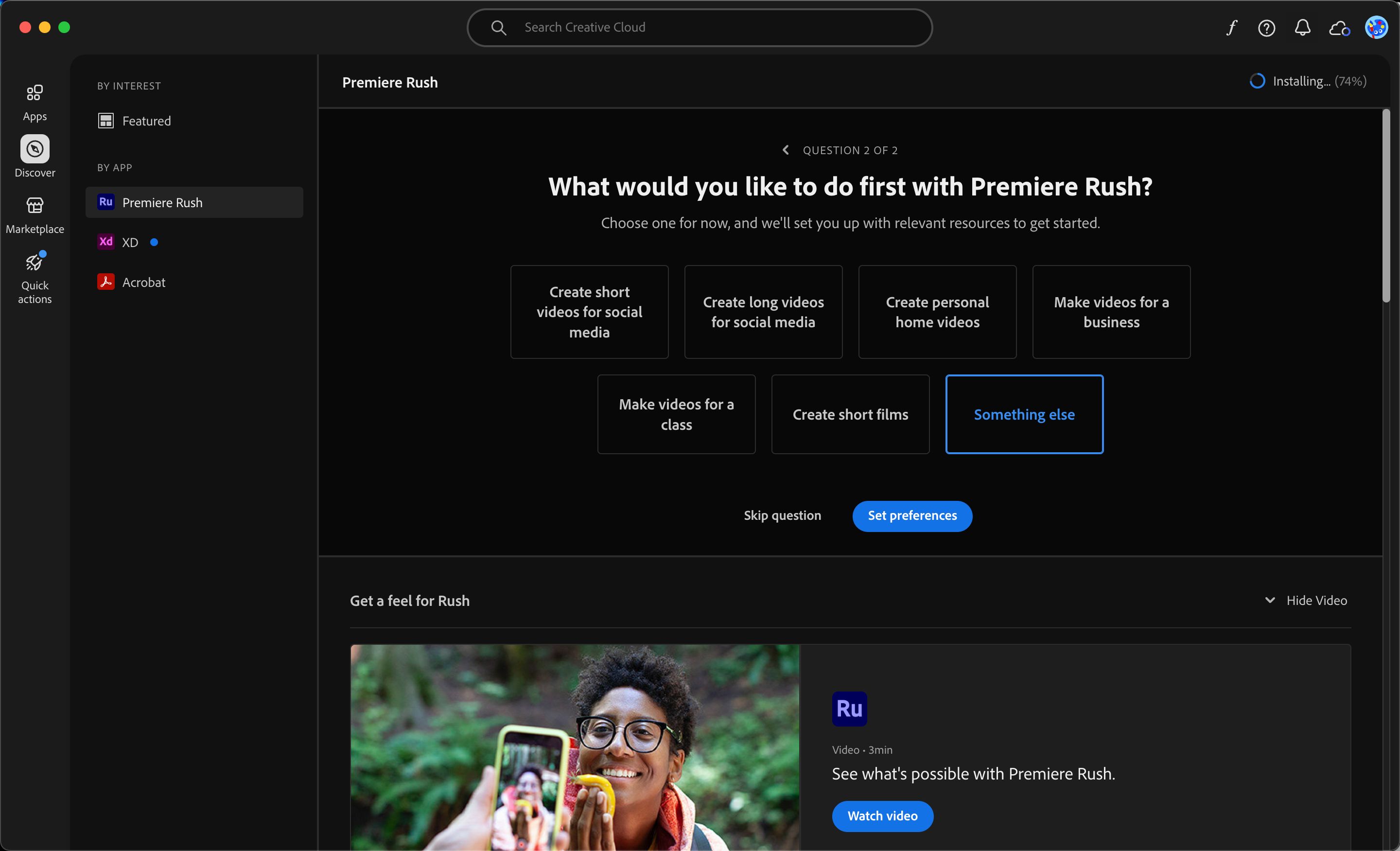Click the 'Get a feel for Rush' heading
Image resolution: width=1400 pixels, height=851 pixels.
click(410, 601)
